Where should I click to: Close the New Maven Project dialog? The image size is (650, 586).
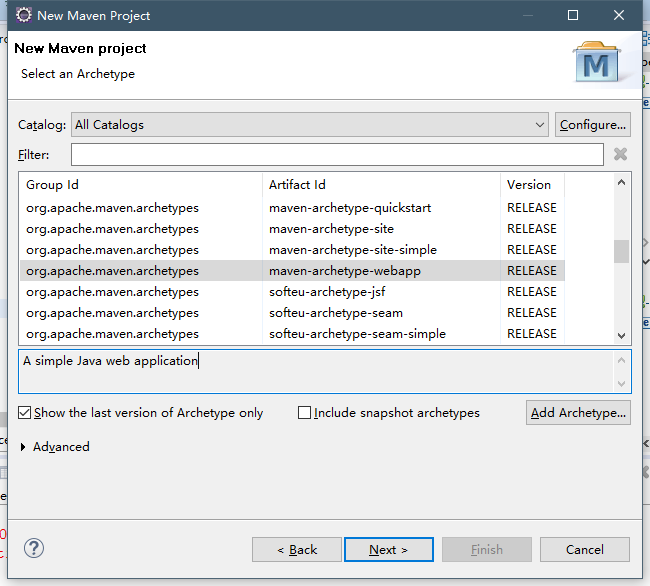pos(618,15)
